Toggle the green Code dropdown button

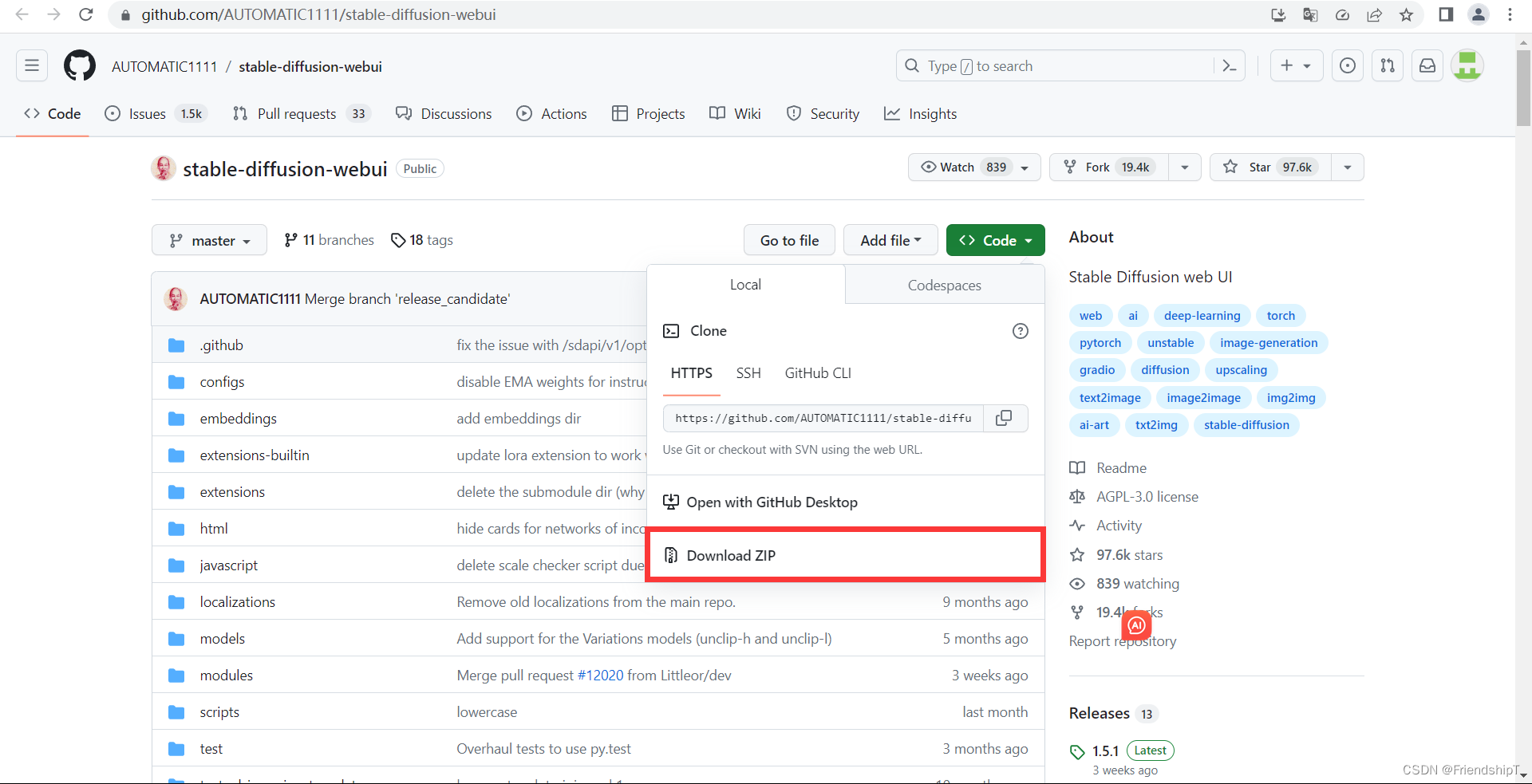(x=995, y=240)
